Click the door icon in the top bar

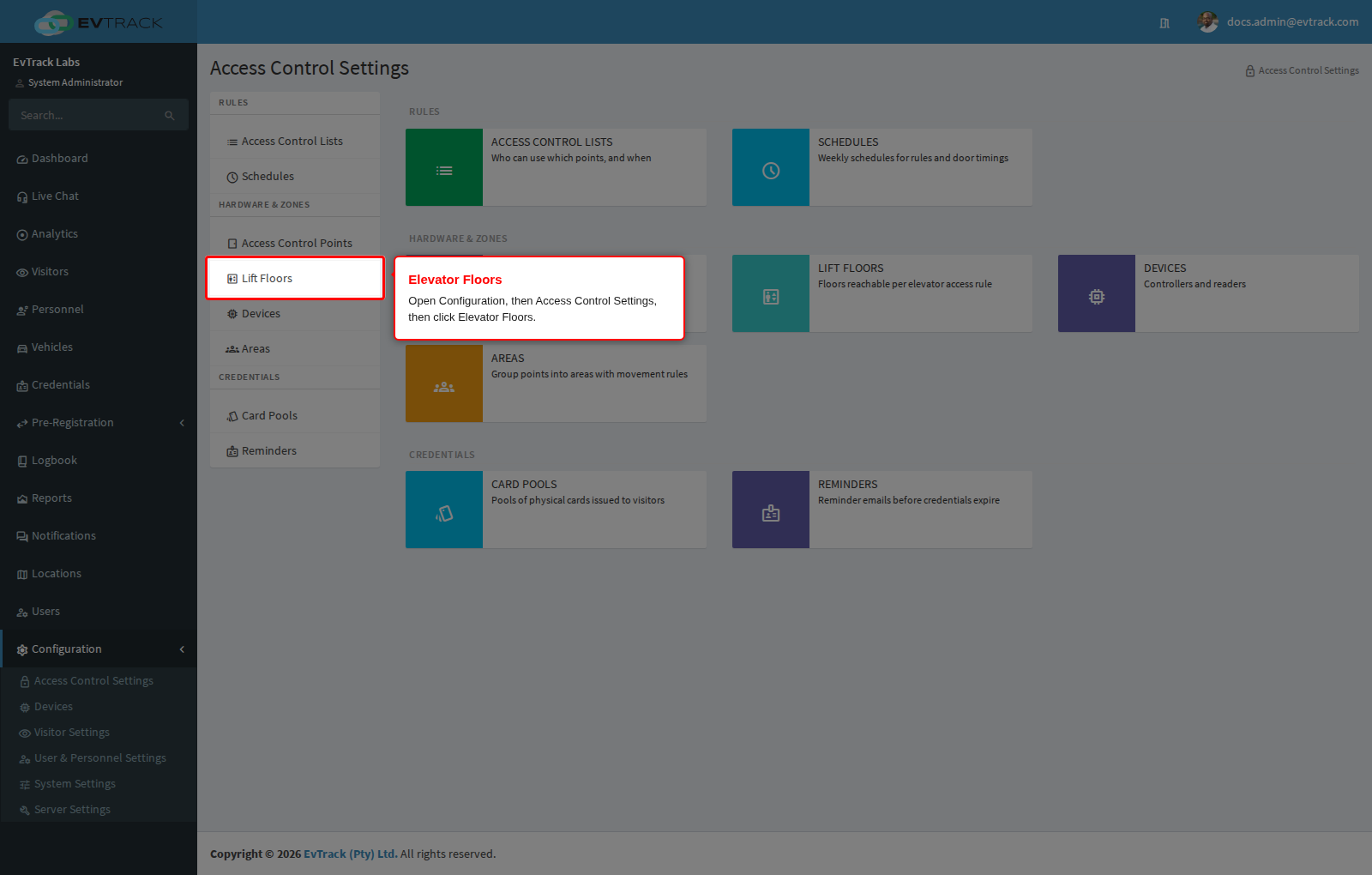pos(1164,23)
